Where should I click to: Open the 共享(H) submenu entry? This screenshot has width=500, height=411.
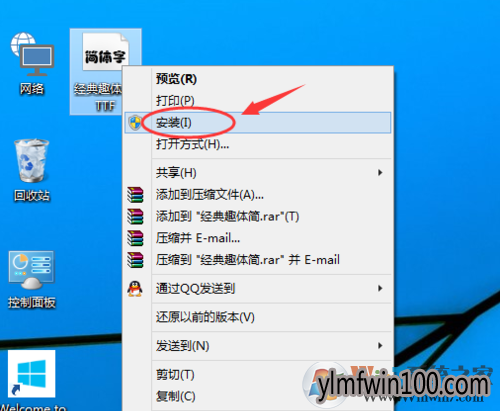coord(258,173)
